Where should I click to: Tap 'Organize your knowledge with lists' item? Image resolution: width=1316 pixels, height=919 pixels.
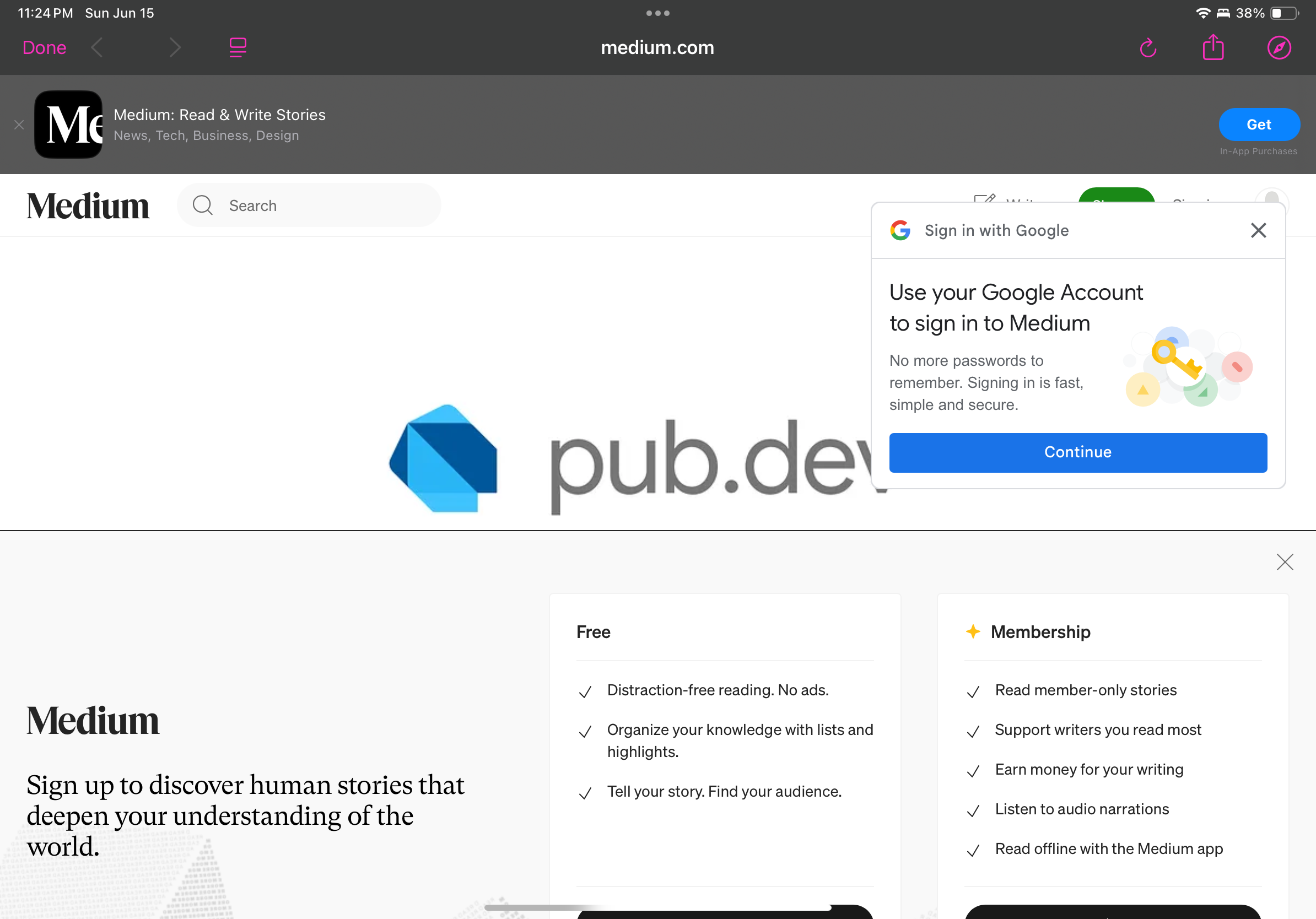click(740, 741)
